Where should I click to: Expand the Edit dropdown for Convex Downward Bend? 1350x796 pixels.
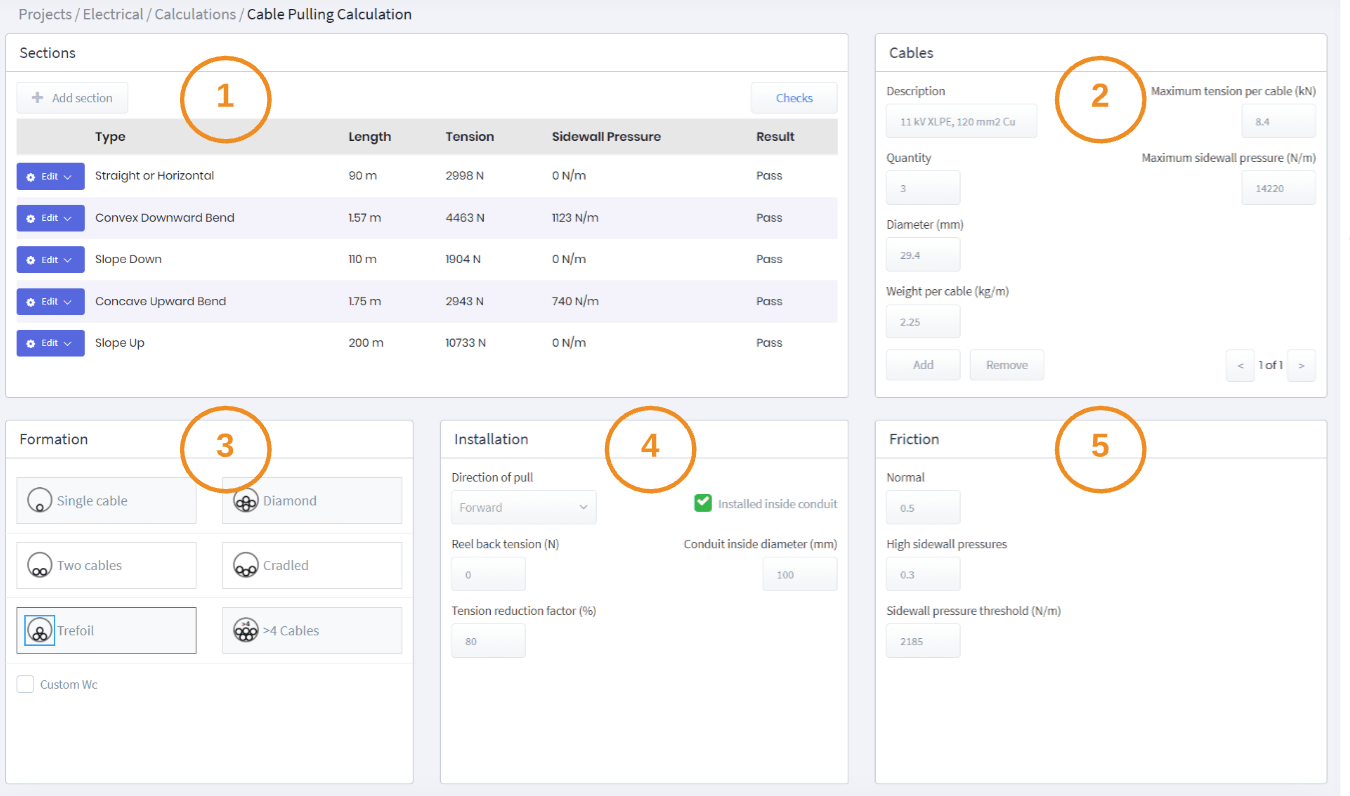point(70,218)
